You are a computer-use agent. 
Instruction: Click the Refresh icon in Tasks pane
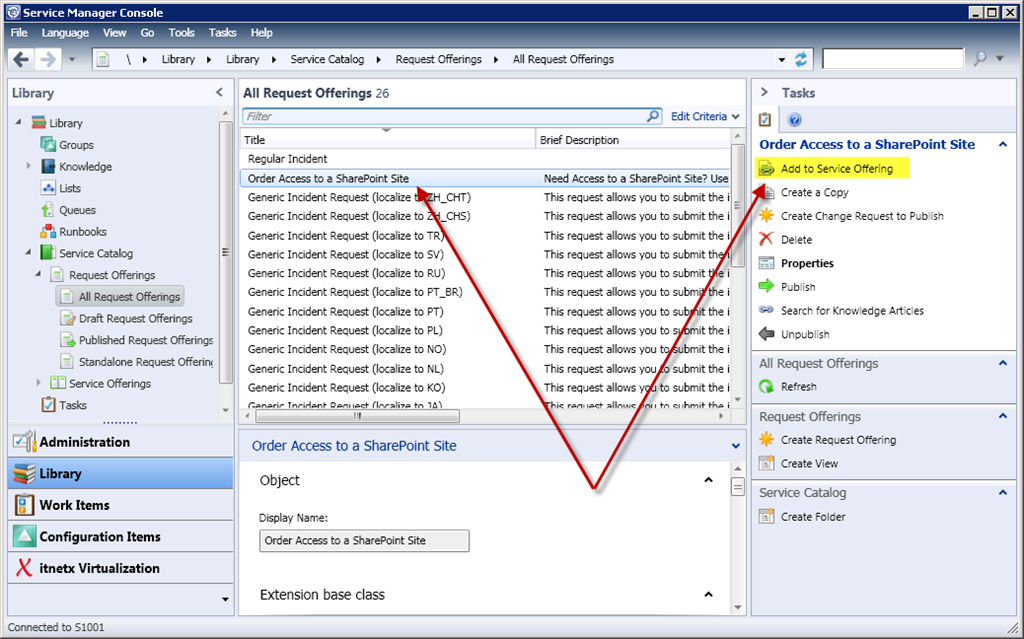coord(767,387)
